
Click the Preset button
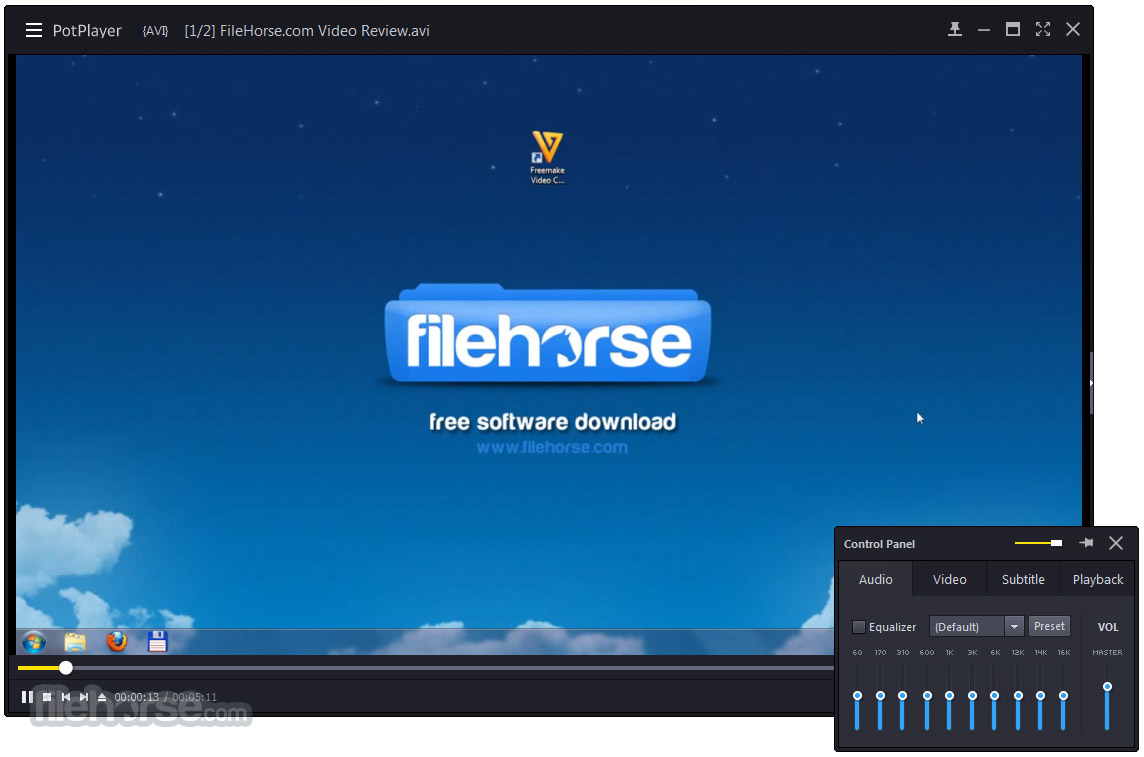[1049, 626]
